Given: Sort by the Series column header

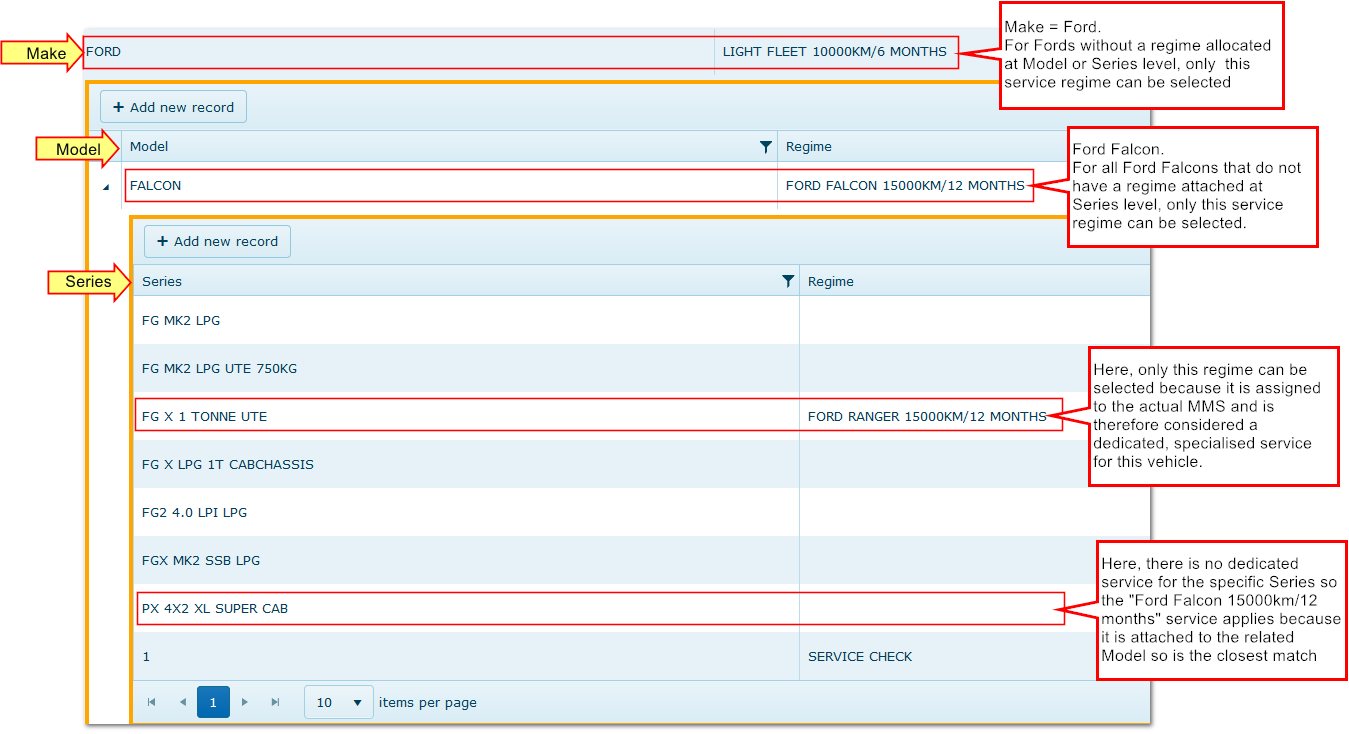Looking at the screenshot, I should 162,281.
